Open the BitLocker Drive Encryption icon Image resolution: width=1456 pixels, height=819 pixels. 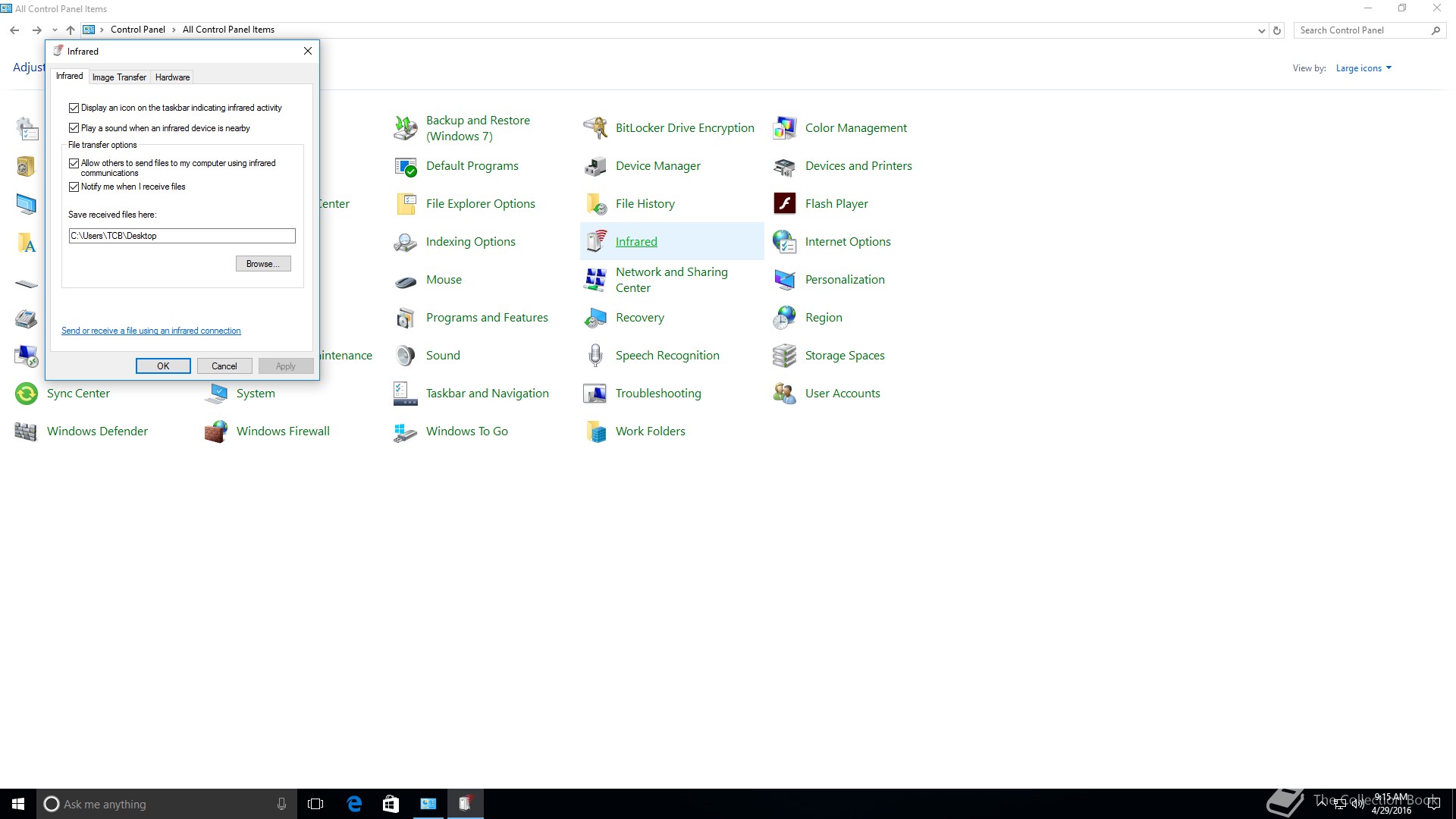point(595,128)
